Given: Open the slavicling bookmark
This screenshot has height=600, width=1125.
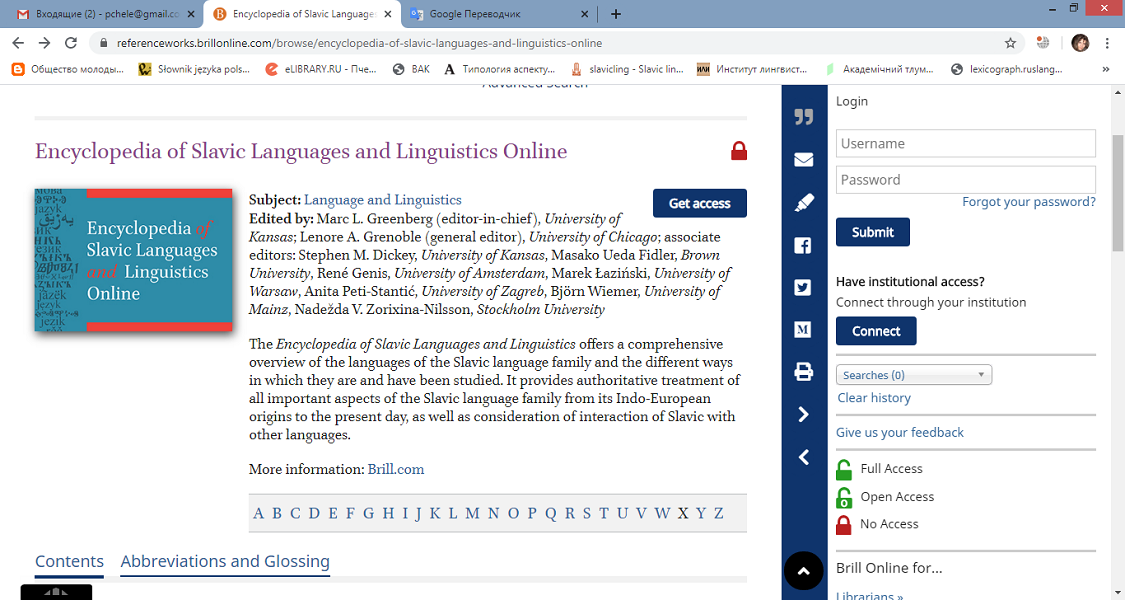Looking at the screenshot, I should pyautogui.click(x=627, y=70).
